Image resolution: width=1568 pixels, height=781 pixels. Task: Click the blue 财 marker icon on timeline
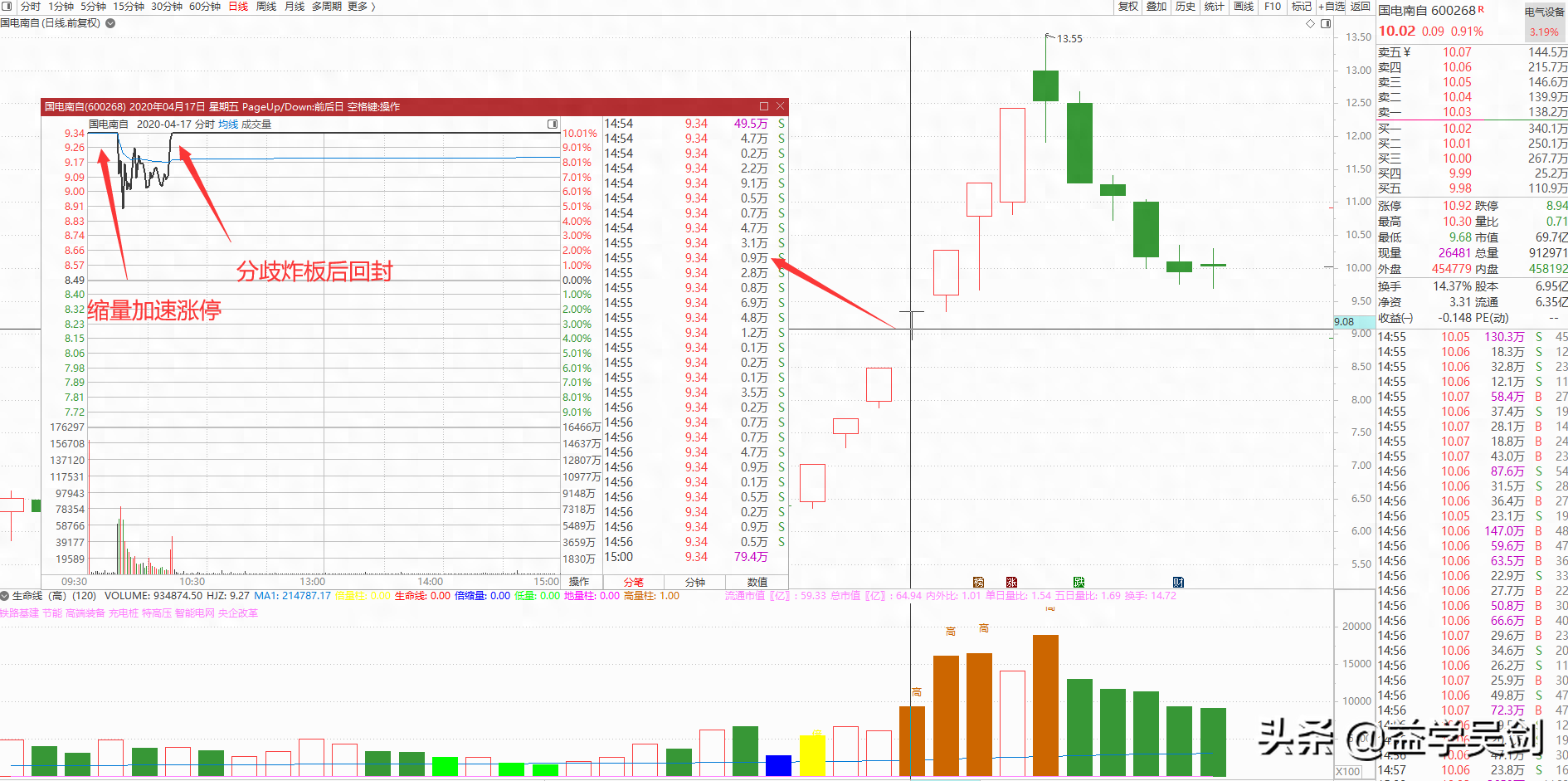pyautogui.click(x=1178, y=582)
